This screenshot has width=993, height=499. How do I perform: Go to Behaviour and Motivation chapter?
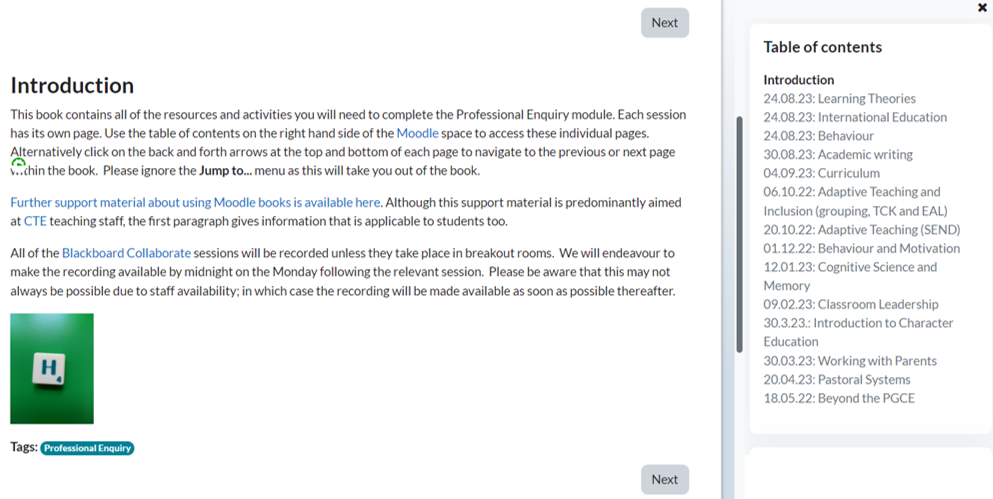861,248
